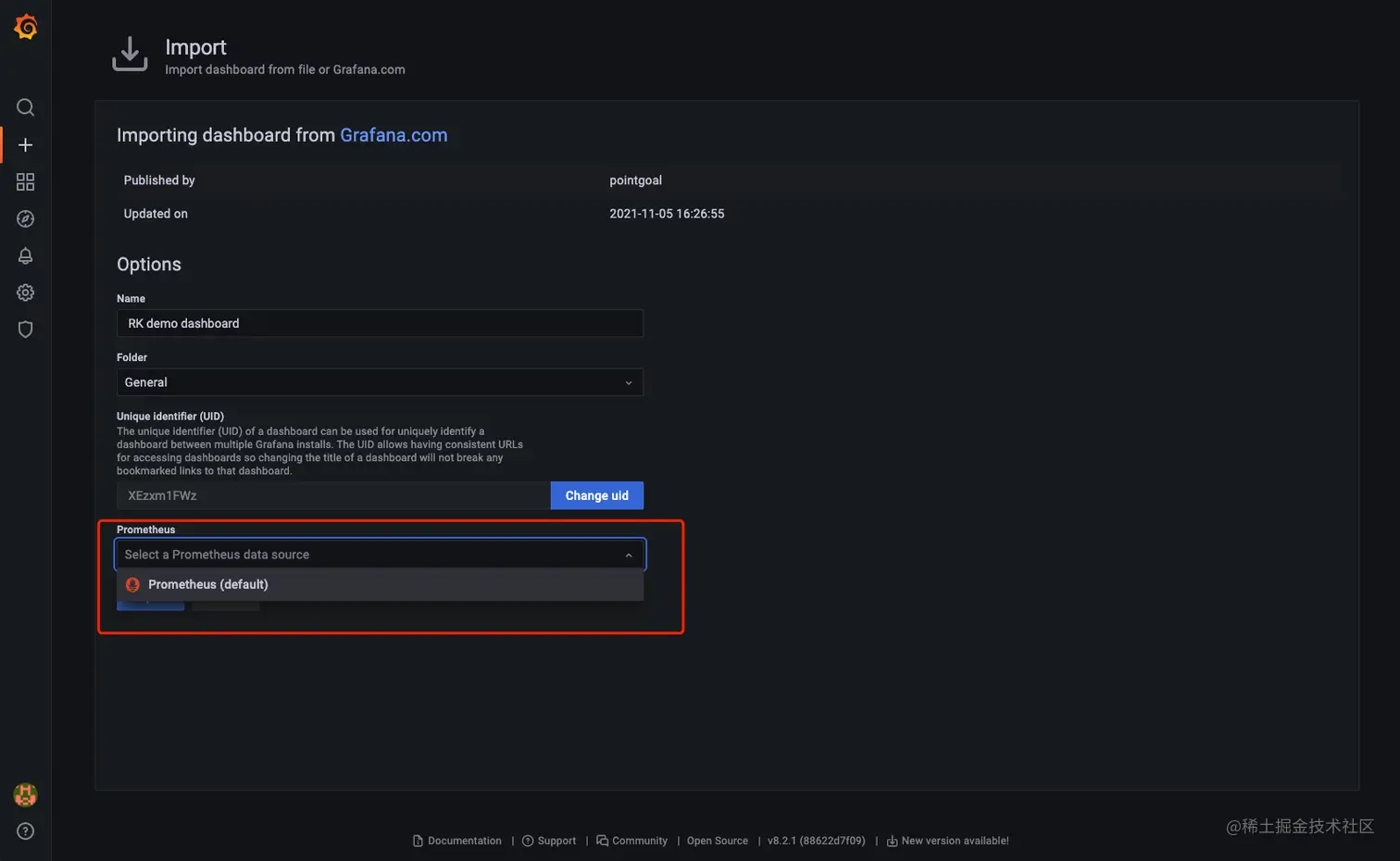Open the user profile avatar
This screenshot has height=861, width=1400.
pyautogui.click(x=26, y=794)
